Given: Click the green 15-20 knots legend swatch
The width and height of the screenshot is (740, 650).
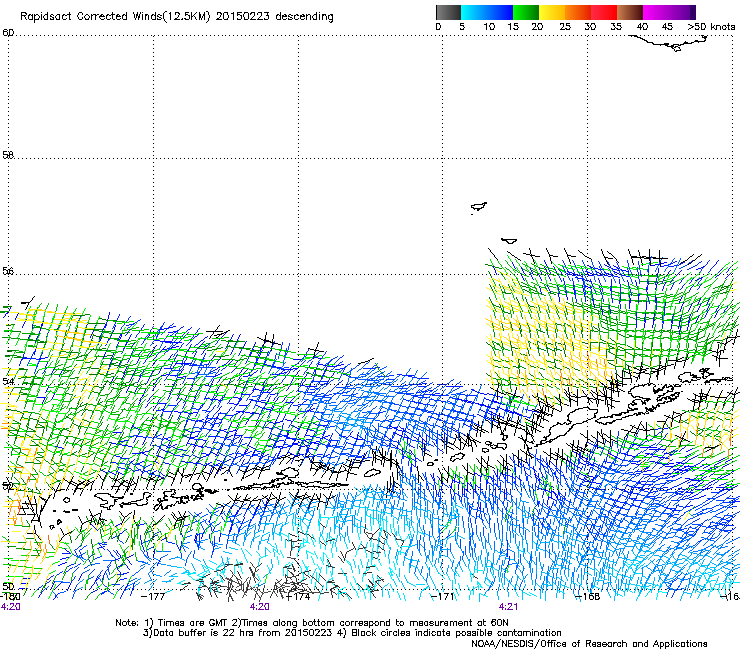Looking at the screenshot, I should [x=526, y=12].
